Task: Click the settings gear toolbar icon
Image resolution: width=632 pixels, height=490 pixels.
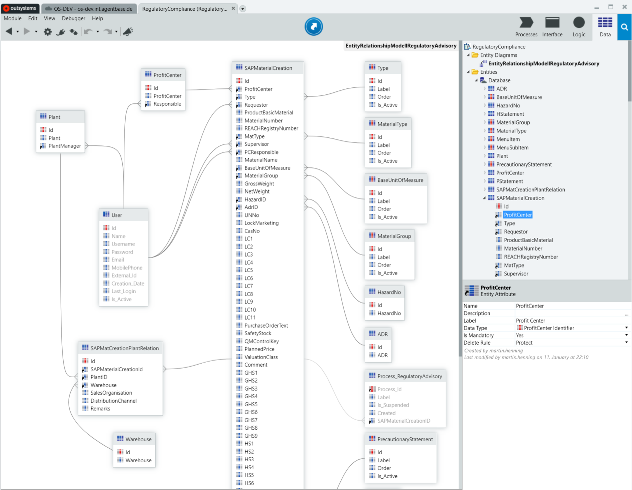Action: (47, 31)
